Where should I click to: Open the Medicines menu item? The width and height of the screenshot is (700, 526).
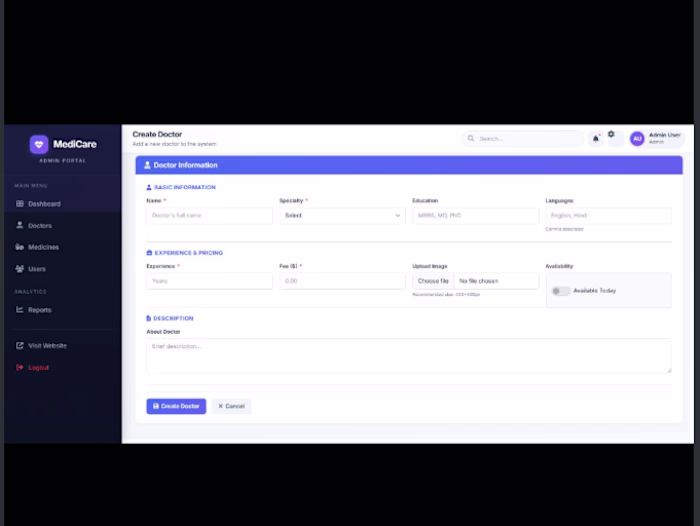pos(62,247)
